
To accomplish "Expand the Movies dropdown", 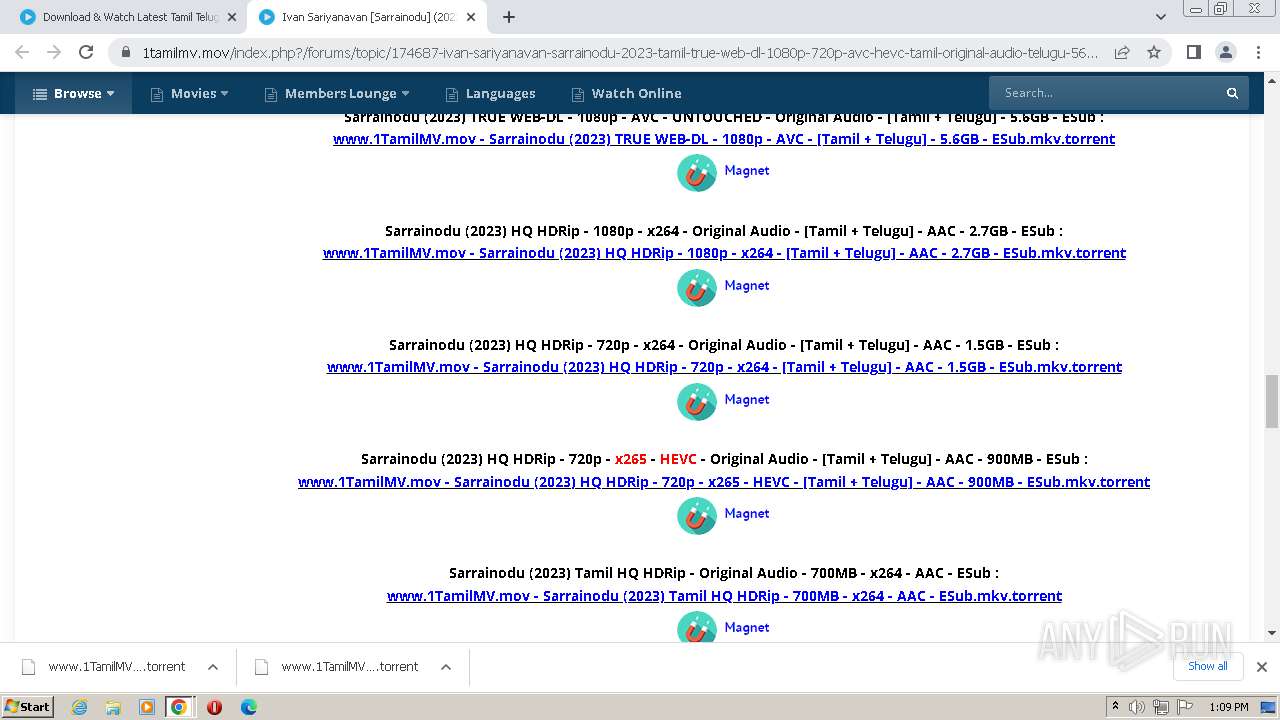I will pyautogui.click(x=189, y=93).
